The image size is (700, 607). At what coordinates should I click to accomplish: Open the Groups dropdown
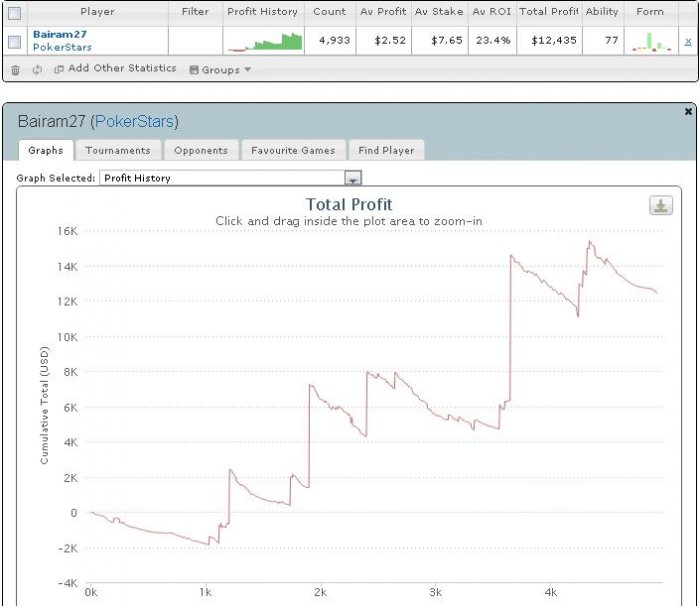220,70
